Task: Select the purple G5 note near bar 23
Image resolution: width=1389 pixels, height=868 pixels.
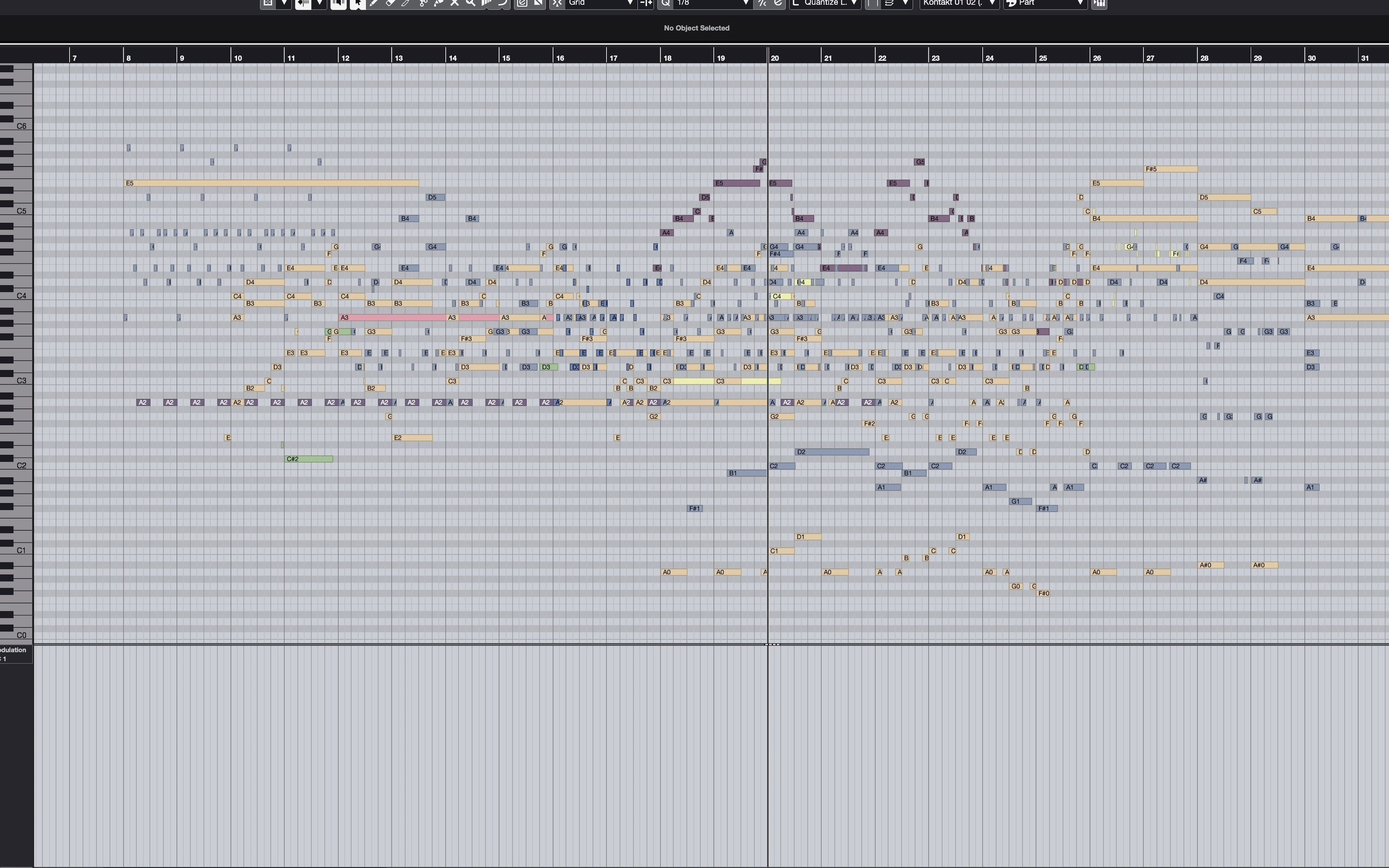Action: [x=920, y=162]
